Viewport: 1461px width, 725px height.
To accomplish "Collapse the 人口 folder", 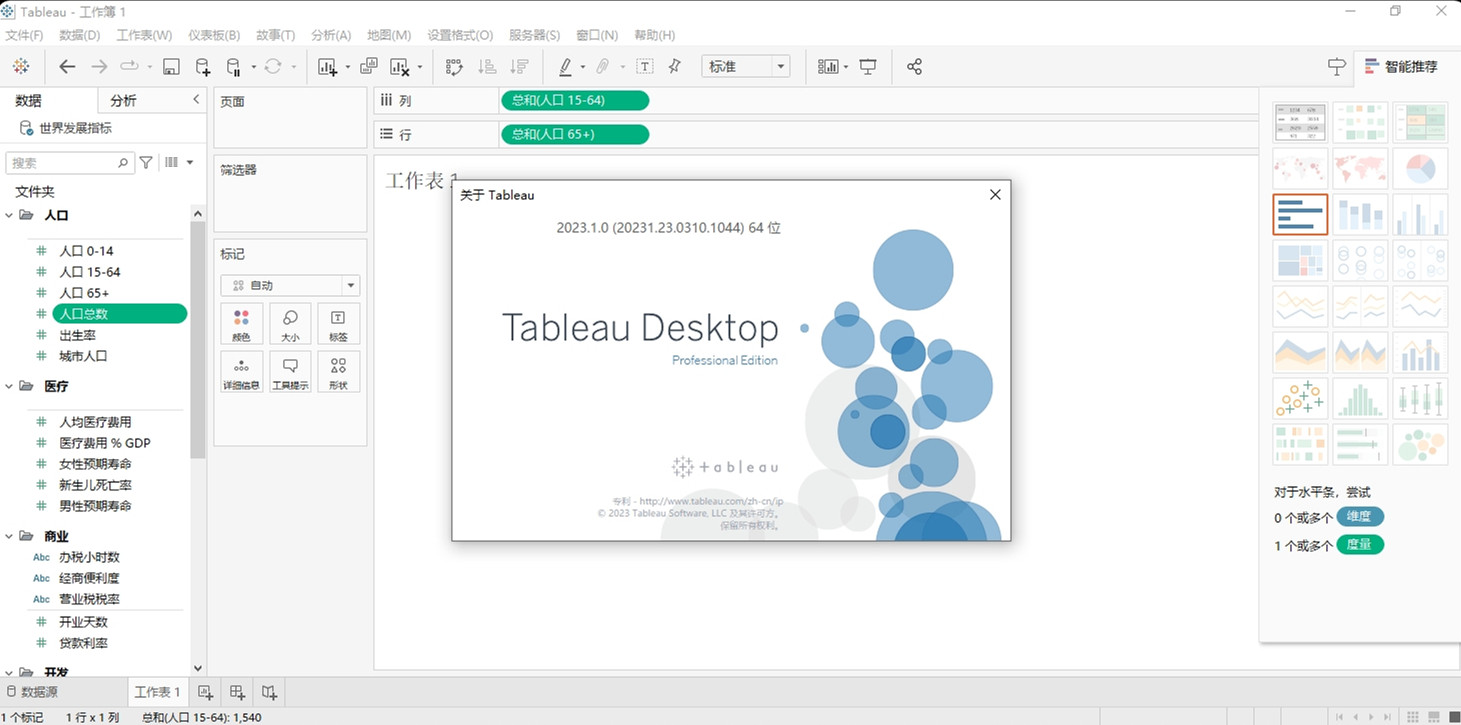I will point(9,215).
